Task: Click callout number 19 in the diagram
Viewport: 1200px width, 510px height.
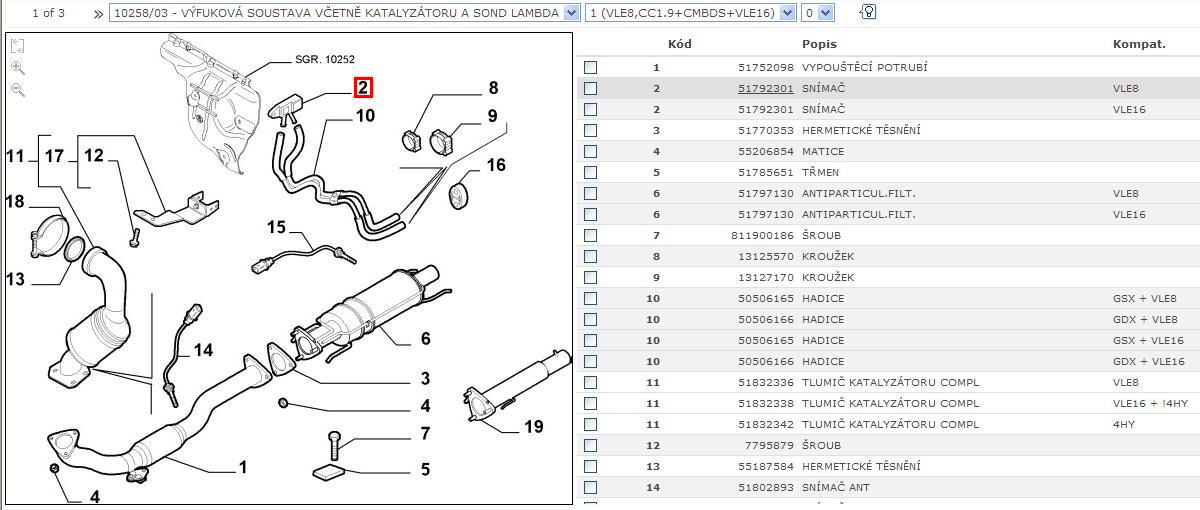Action: 533,427
